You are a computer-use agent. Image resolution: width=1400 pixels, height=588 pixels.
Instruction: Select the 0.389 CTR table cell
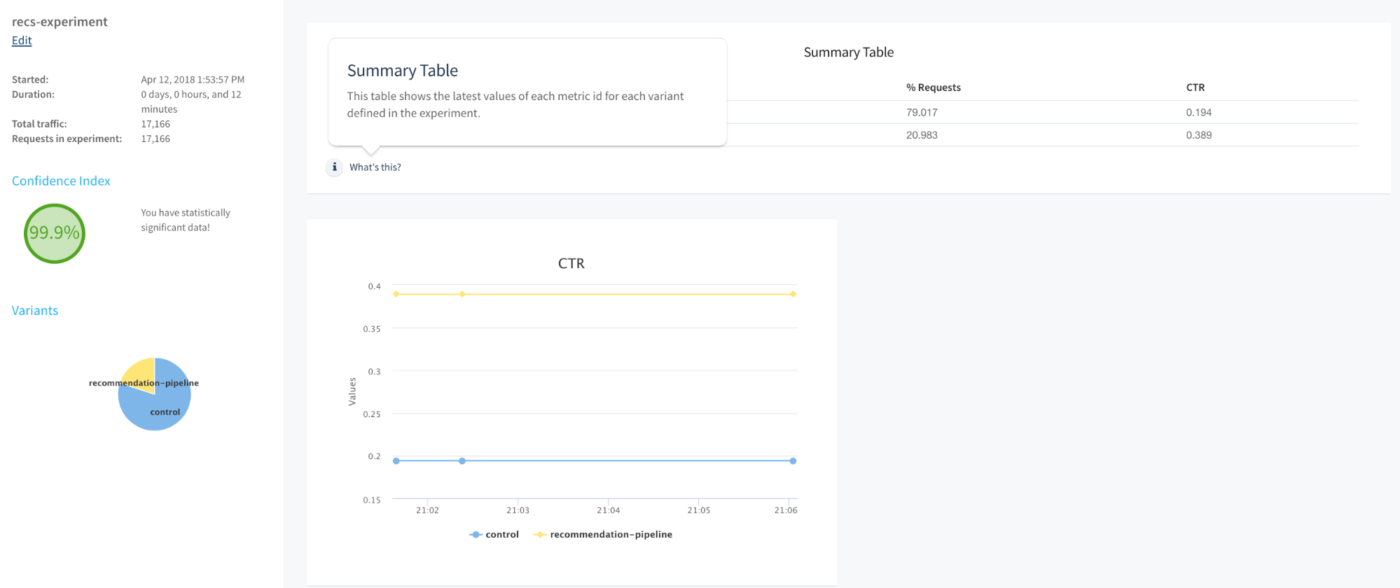click(1199, 135)
